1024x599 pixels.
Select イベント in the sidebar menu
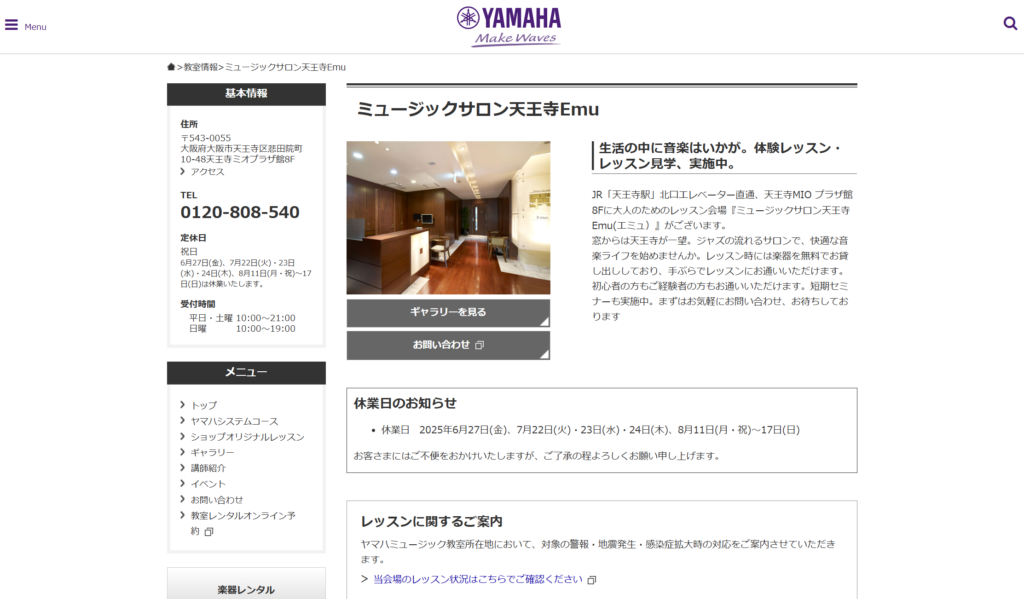(208, 484)
